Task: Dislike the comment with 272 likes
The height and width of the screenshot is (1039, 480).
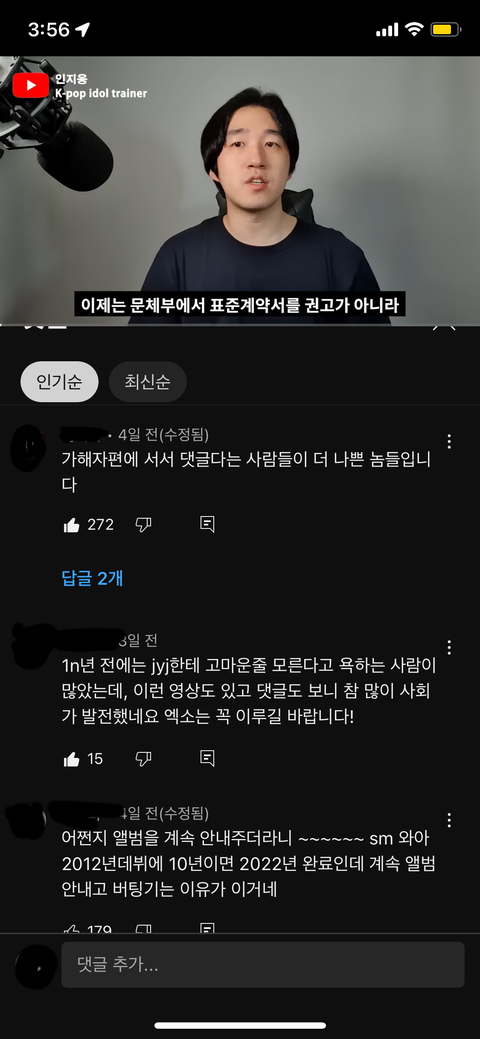Action: 143,525
